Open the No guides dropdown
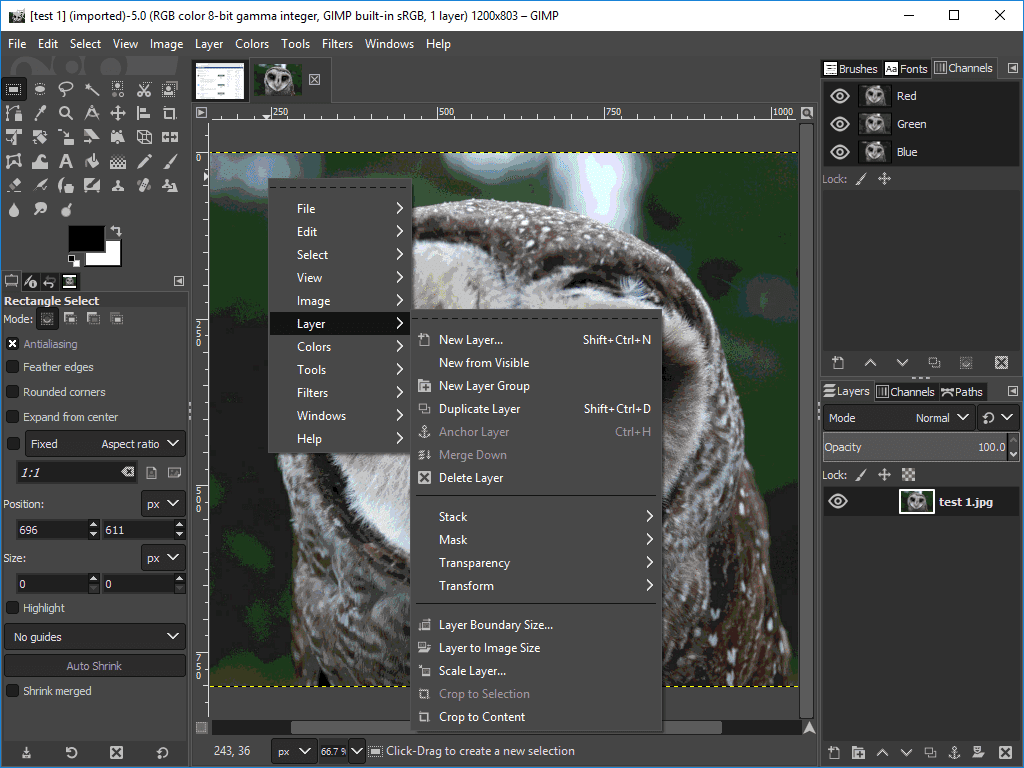The width and height of the screenshot is (1024, 768). pyautogui.click(x=94, y=636)
